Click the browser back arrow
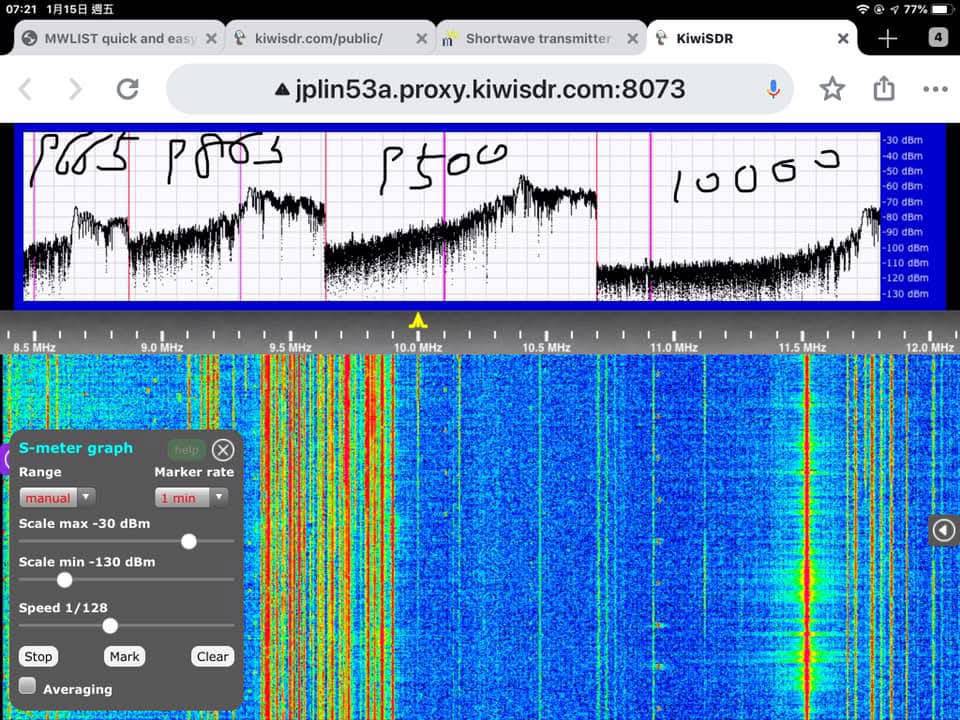The height and width of the screenshot is (720, 960). pos(26,89)
